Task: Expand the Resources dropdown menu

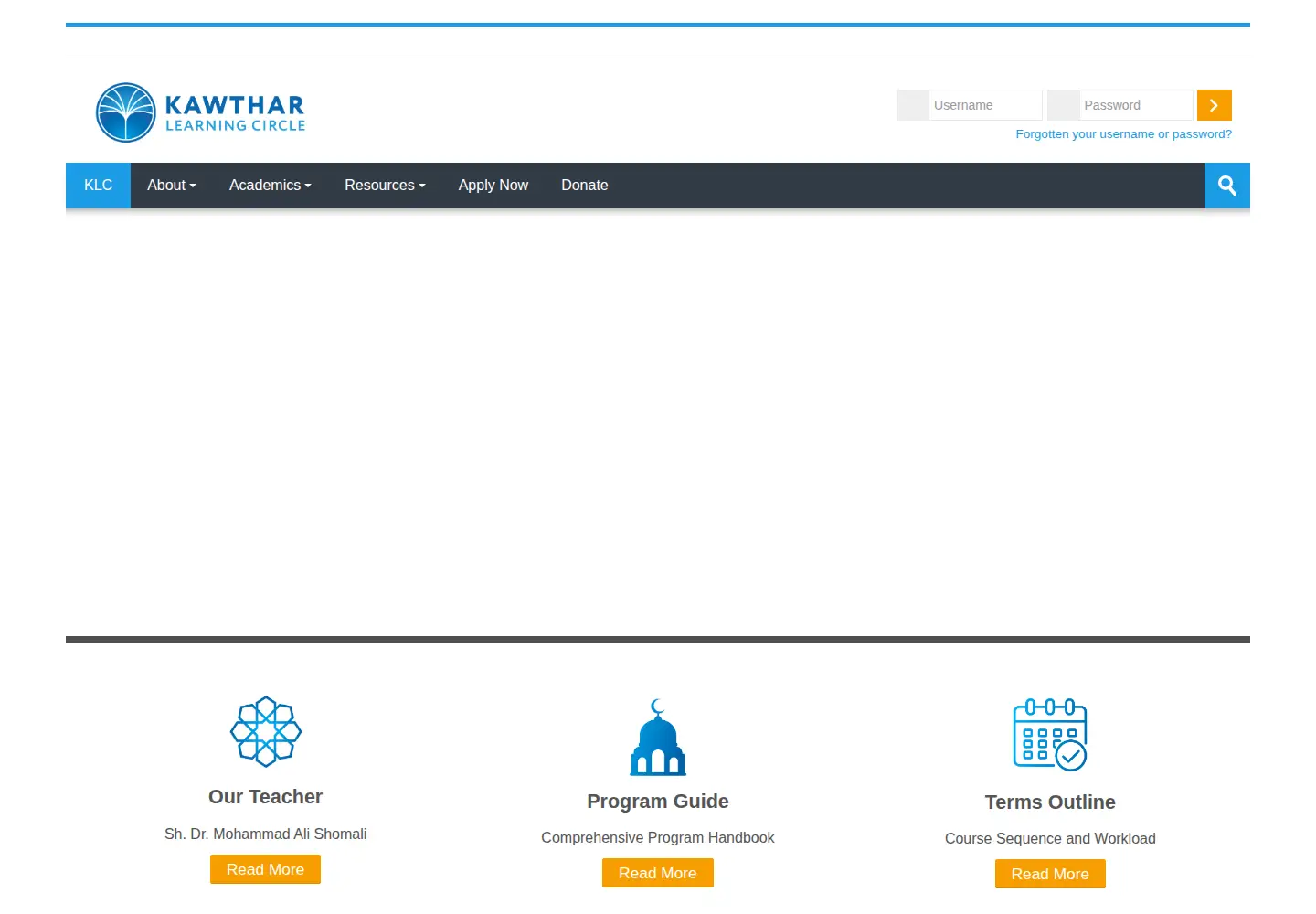Action: coord(385,186)
